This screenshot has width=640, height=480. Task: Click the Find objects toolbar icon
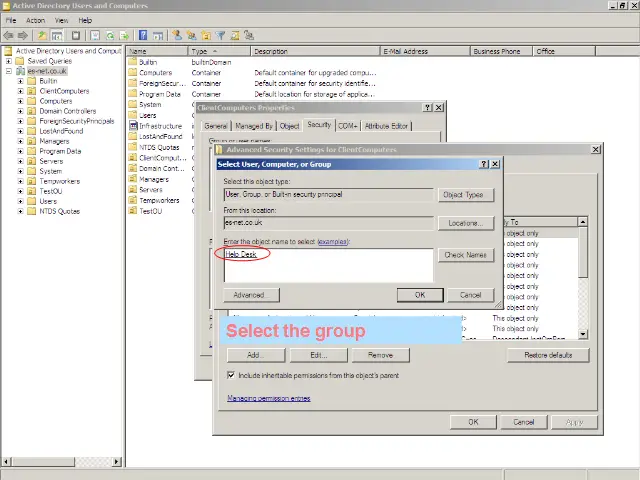(235, 36)
